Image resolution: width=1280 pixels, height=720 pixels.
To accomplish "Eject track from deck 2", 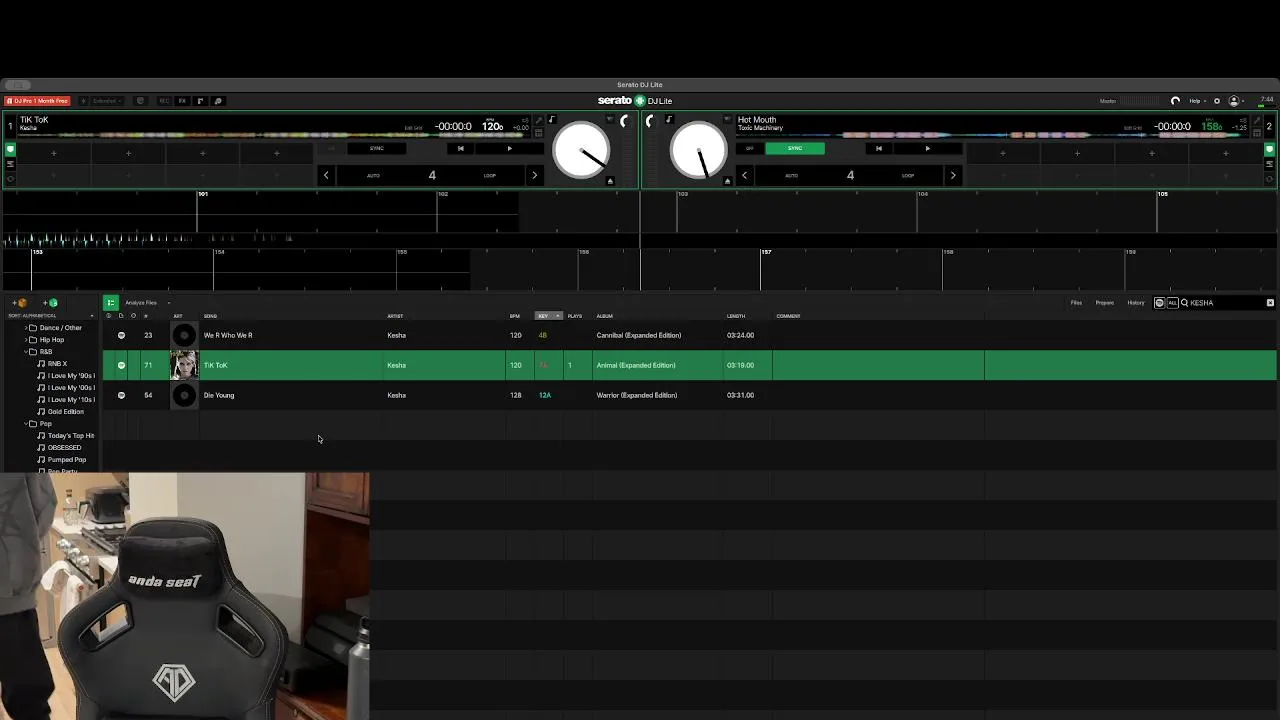I will pos(727,181).
